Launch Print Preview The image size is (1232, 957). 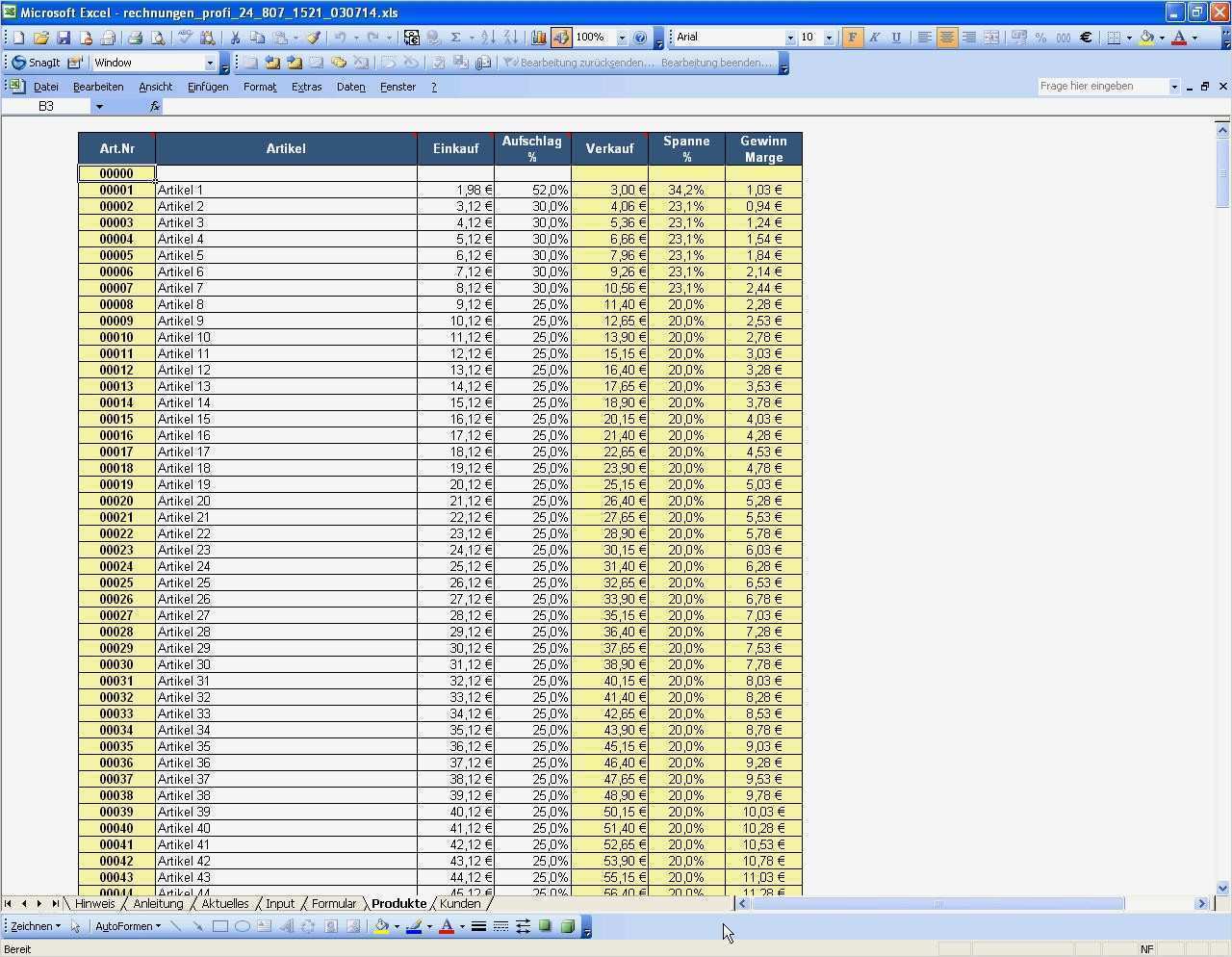[x=157, y=38]
